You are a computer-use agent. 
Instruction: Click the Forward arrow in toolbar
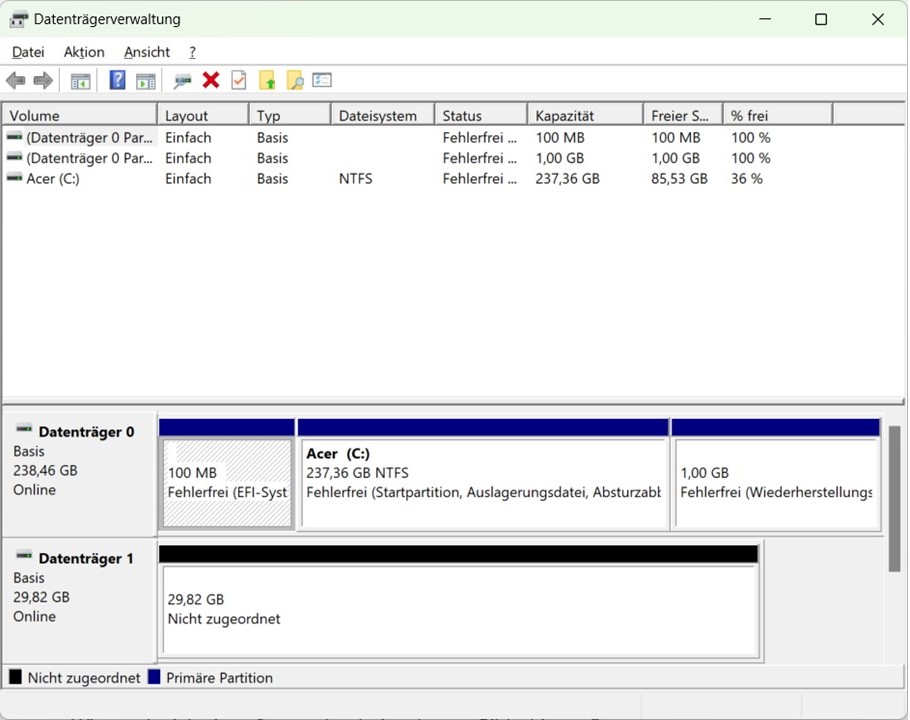[x=43, y=80]
